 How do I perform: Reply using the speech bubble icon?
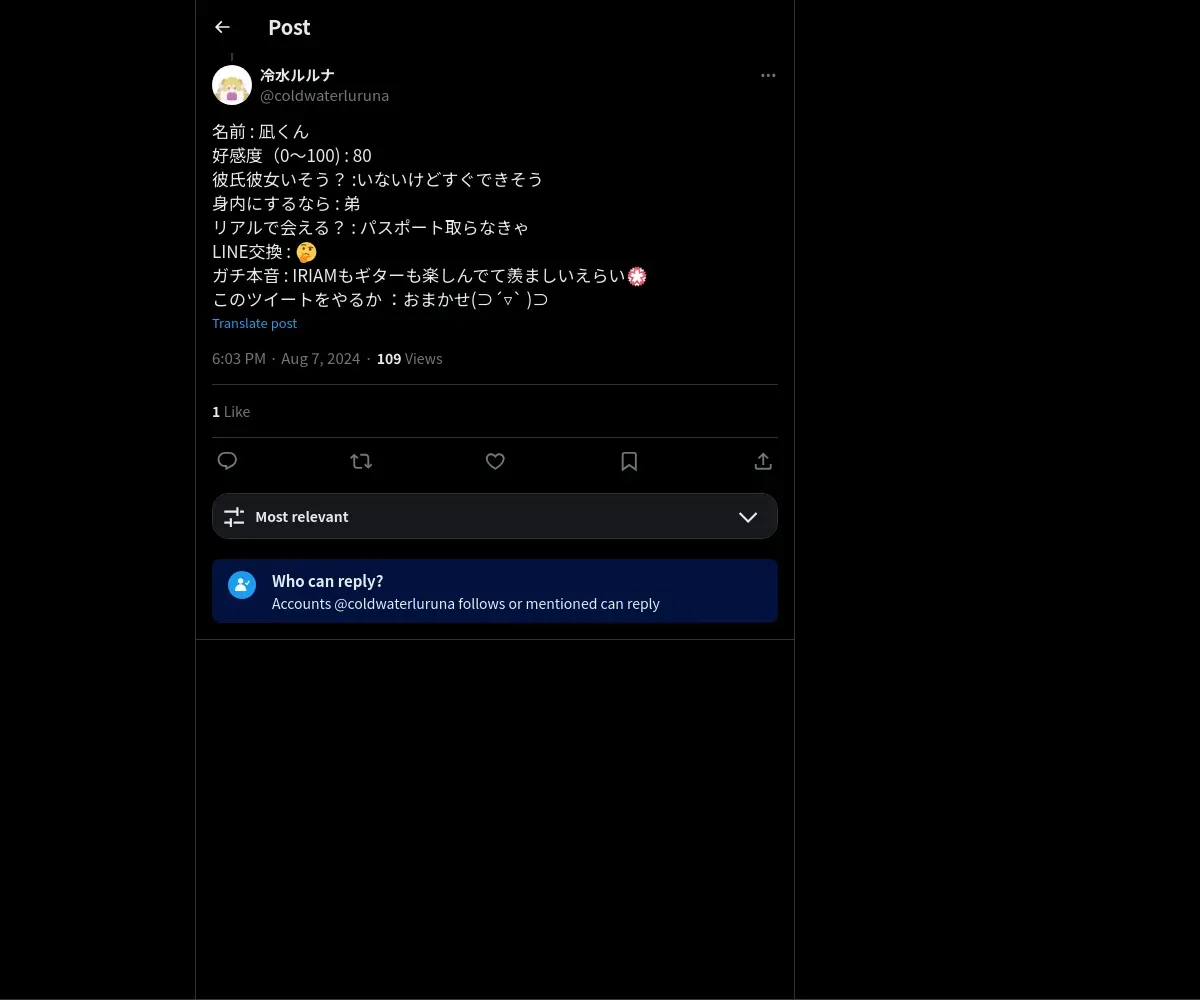(227, 461)
